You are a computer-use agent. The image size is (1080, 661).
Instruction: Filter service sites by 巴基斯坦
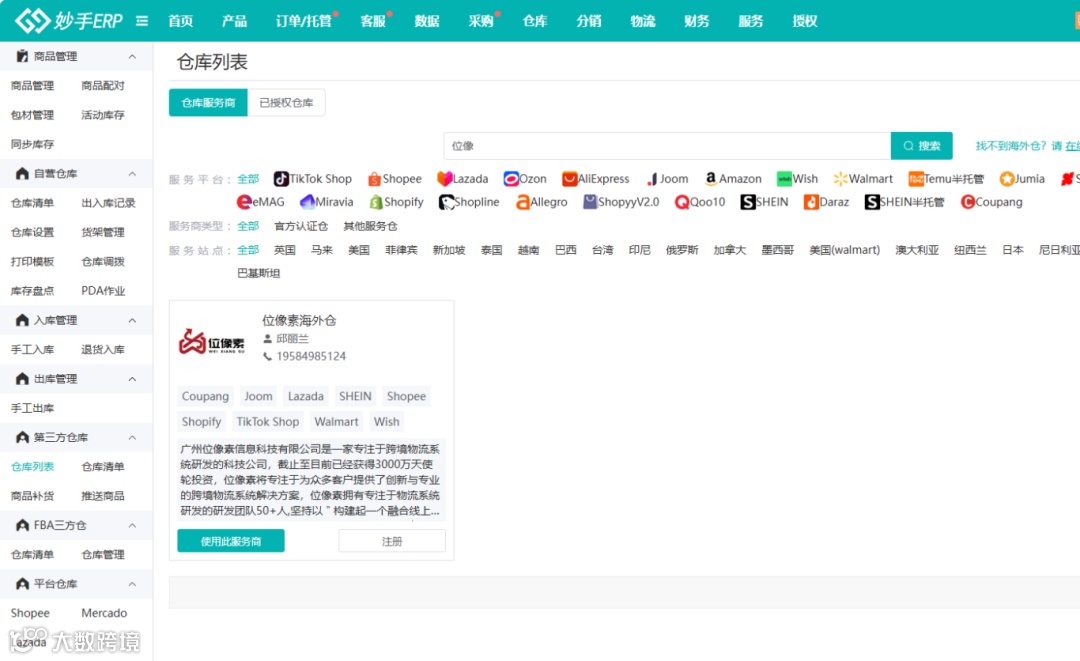coord(258,273)
